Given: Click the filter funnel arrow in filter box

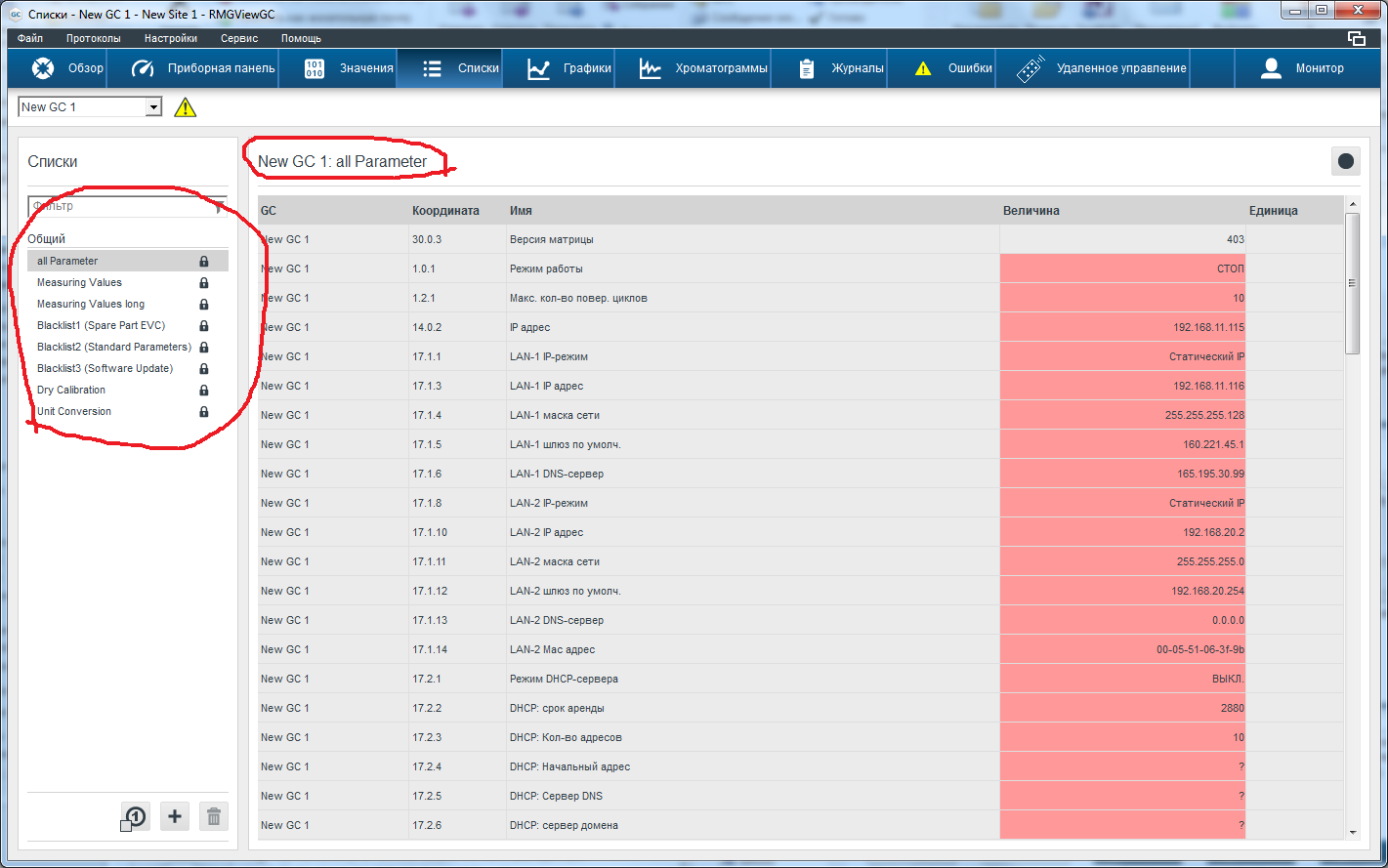Looking at the screenshot, I should (220, 207).
